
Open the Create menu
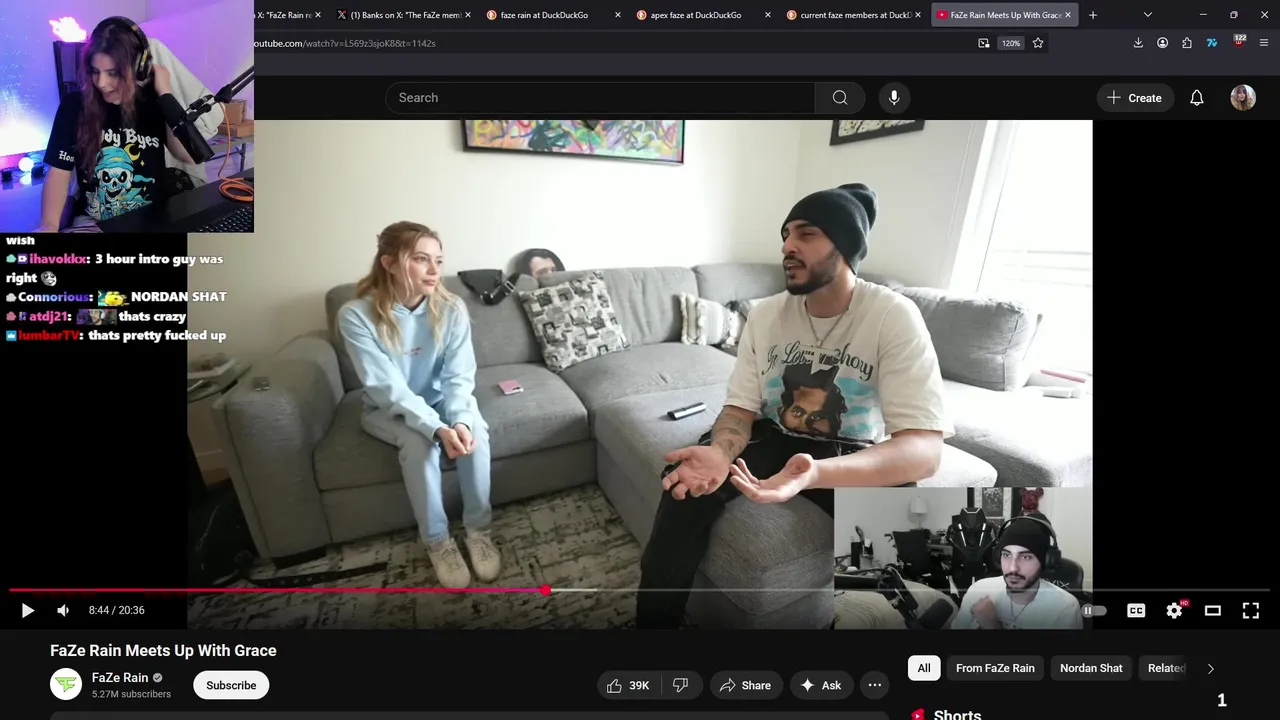click(1134, 97)
